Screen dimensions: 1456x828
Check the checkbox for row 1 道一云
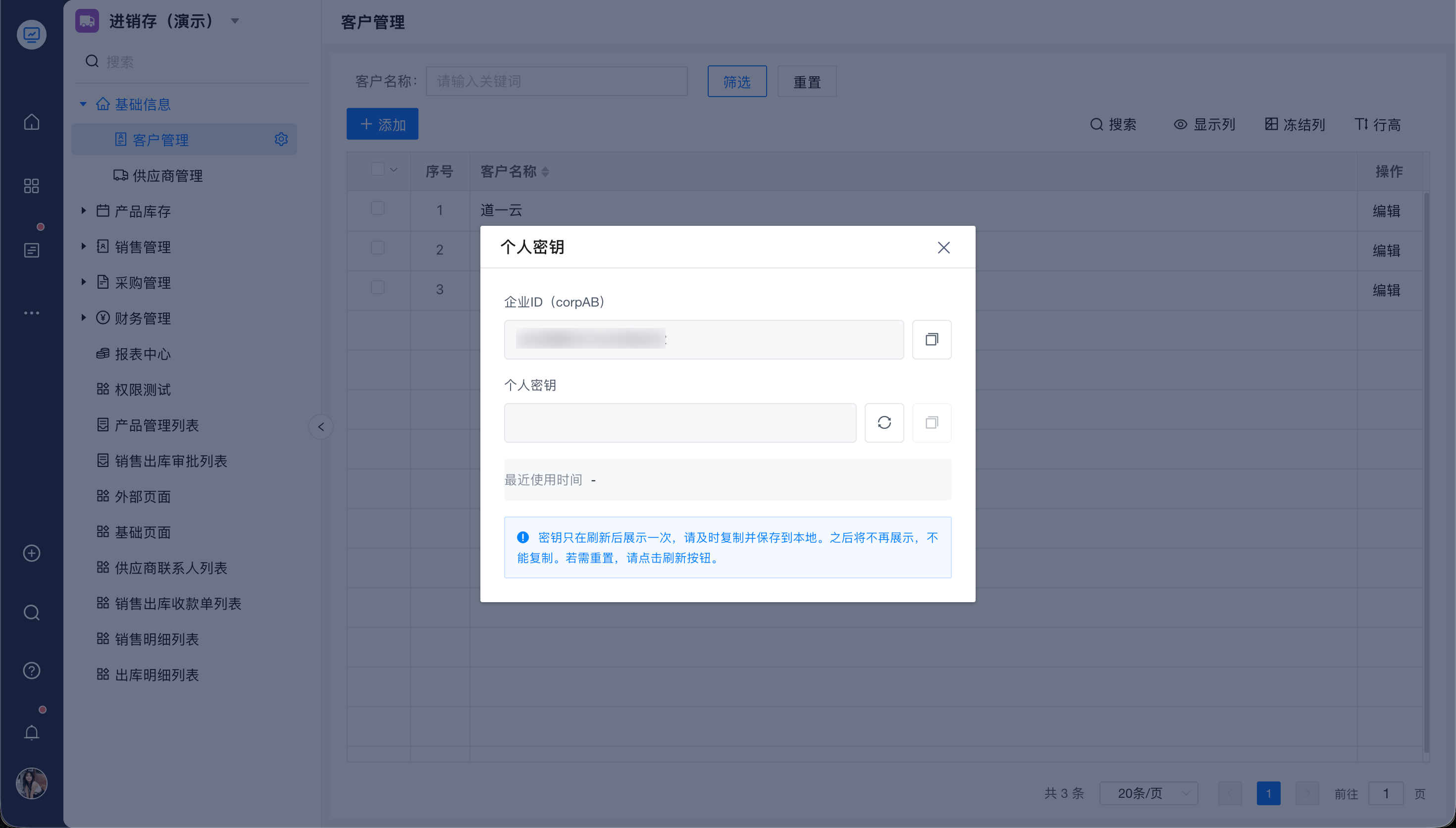(377, 208)
